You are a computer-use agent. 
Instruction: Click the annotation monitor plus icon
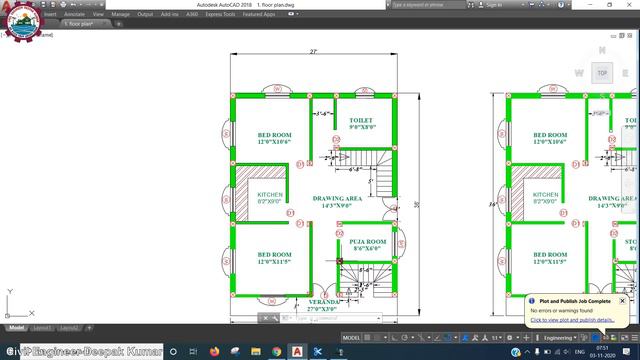point(527,338)
